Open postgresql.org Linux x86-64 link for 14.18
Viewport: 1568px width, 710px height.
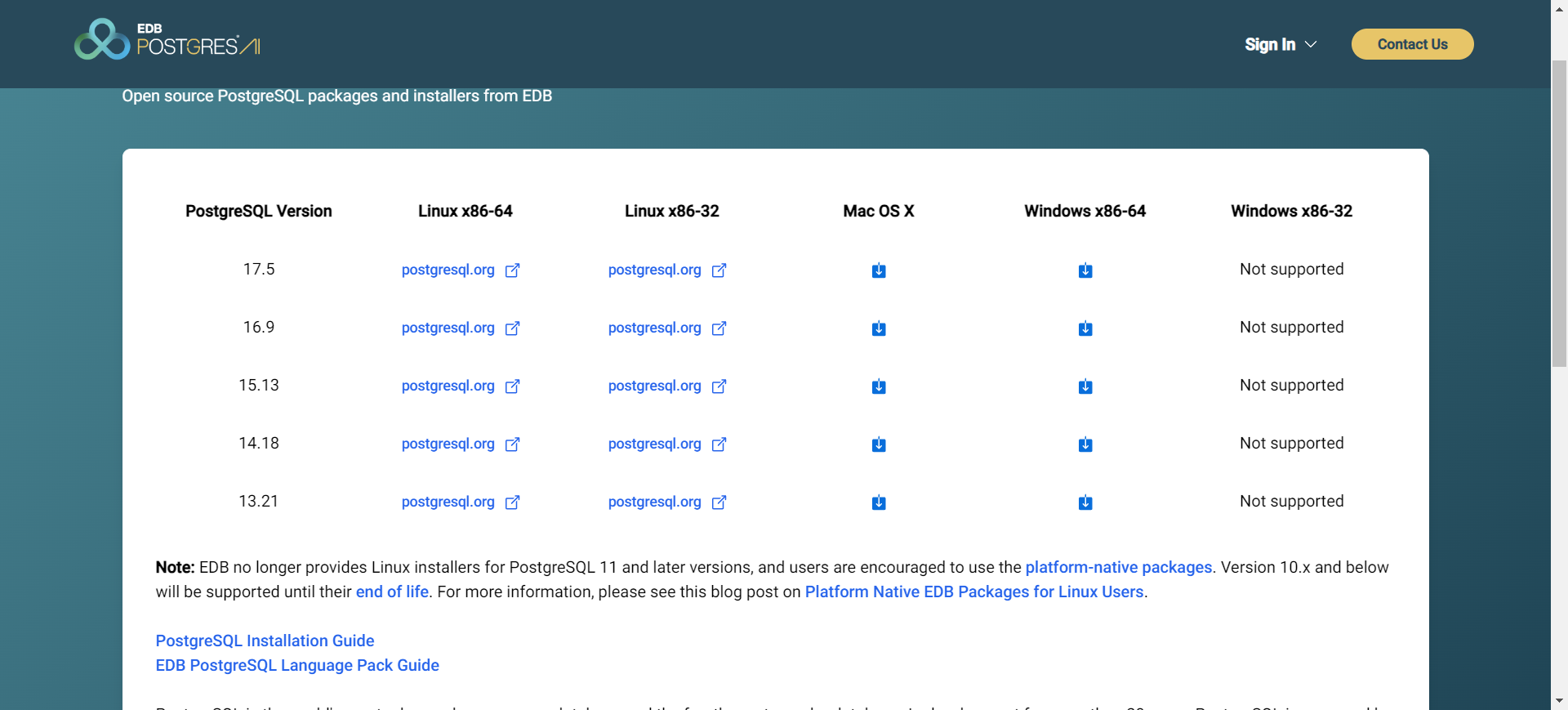coord(461,444)
